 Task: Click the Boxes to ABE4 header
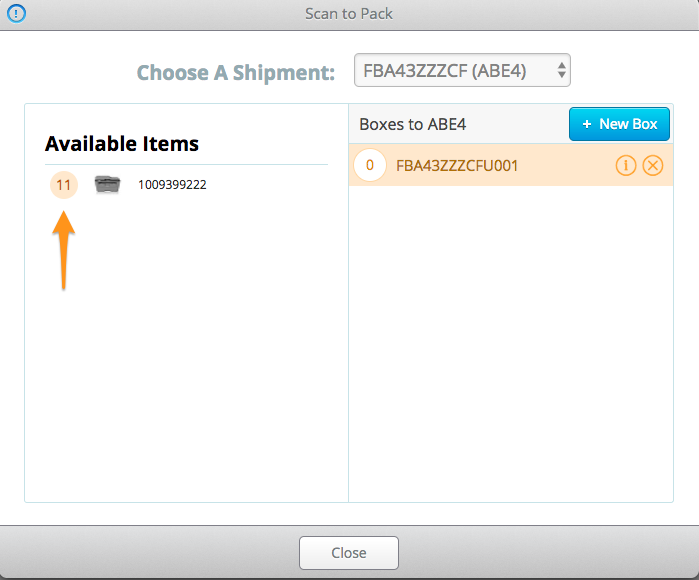point(412,124)
